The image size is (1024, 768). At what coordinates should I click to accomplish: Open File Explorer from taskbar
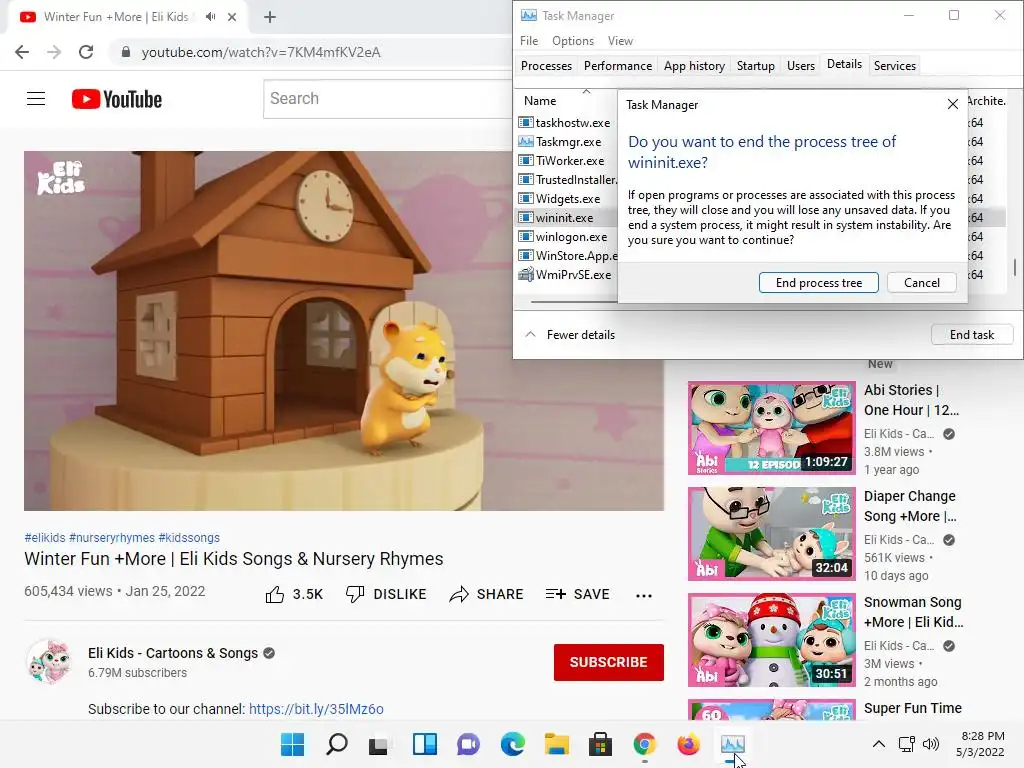[x=556, y=744]
